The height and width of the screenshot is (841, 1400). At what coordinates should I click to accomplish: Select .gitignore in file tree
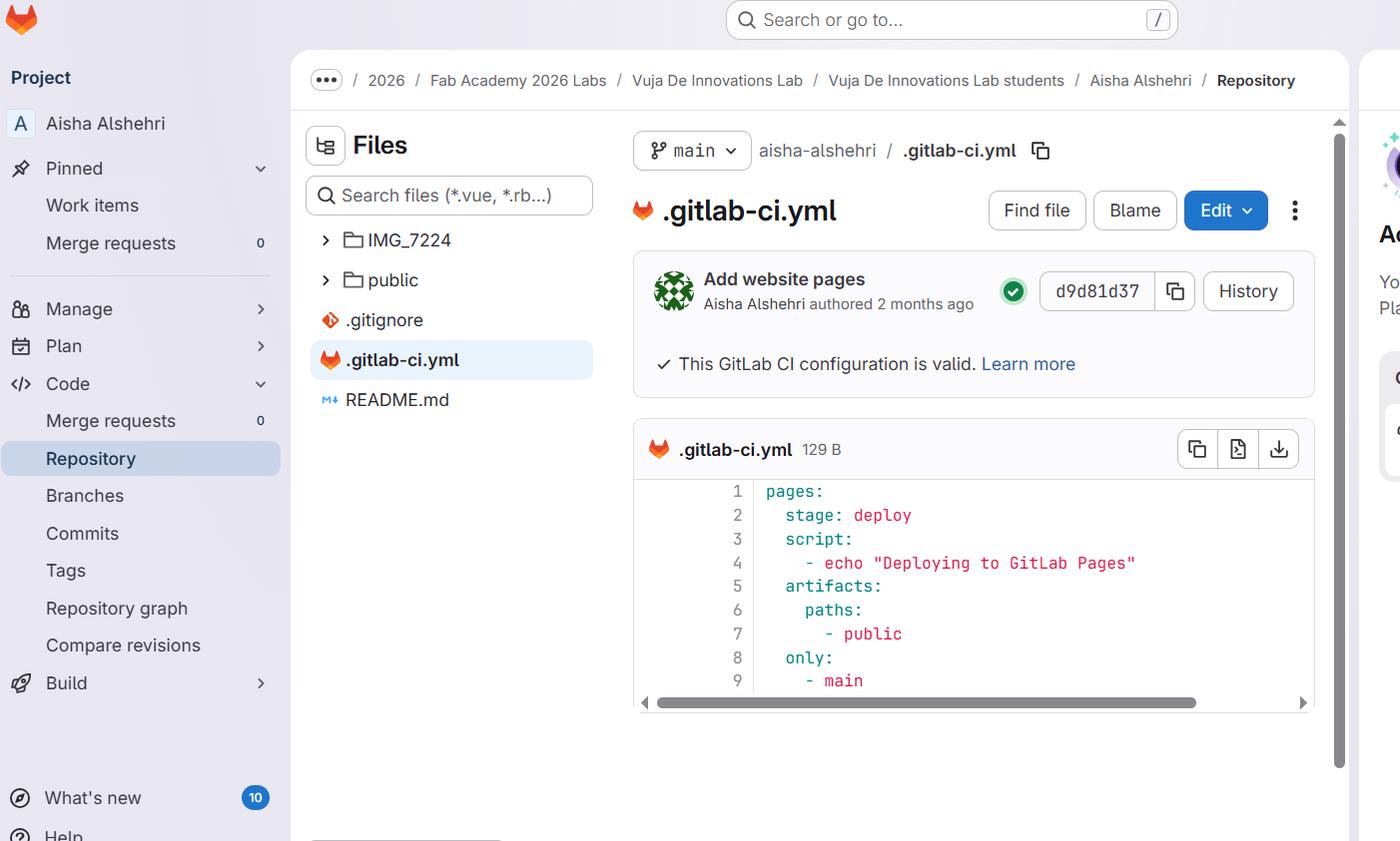[451, 320]
